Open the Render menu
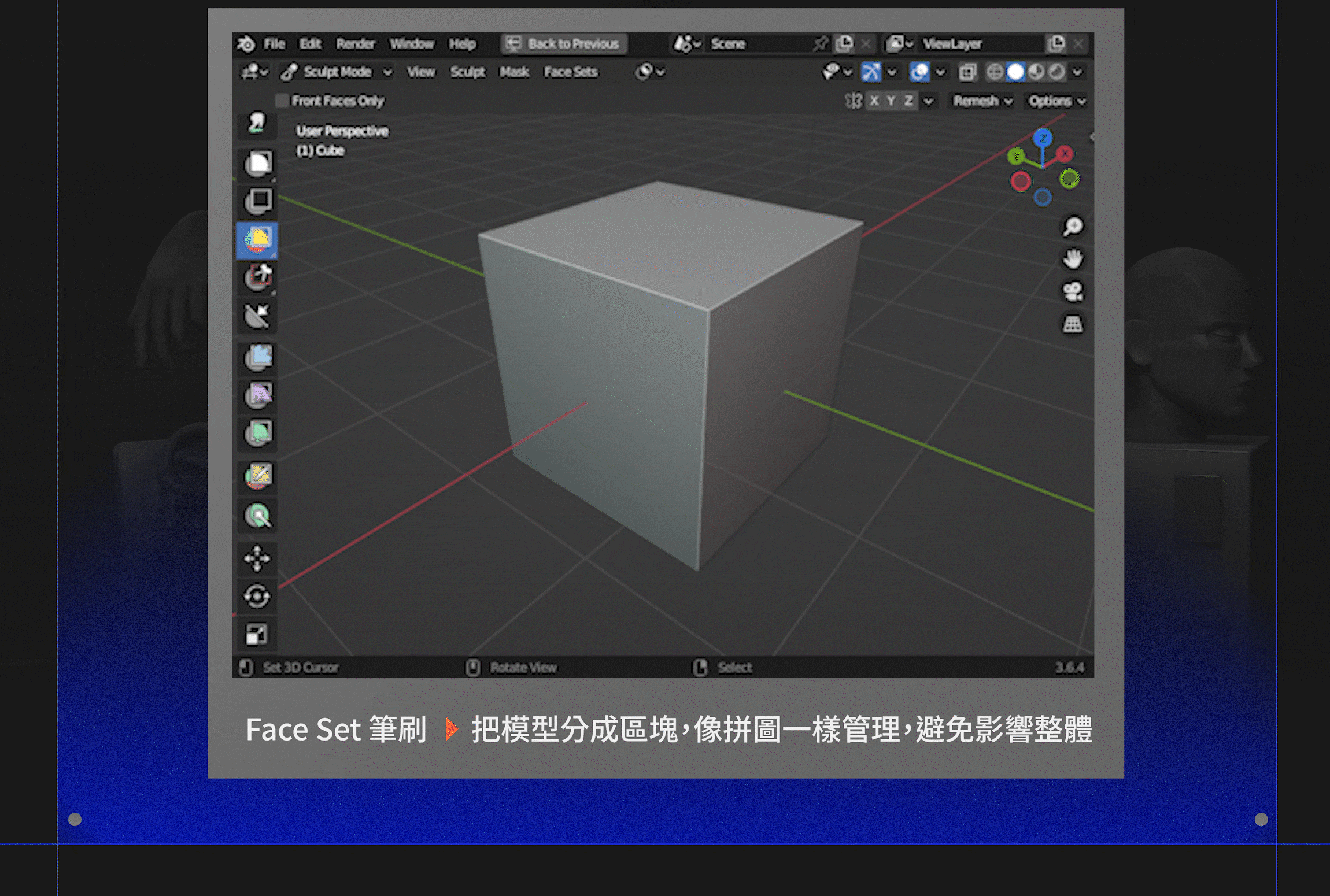The width and height of the screenshot is (1330, 896). point(355,44)
